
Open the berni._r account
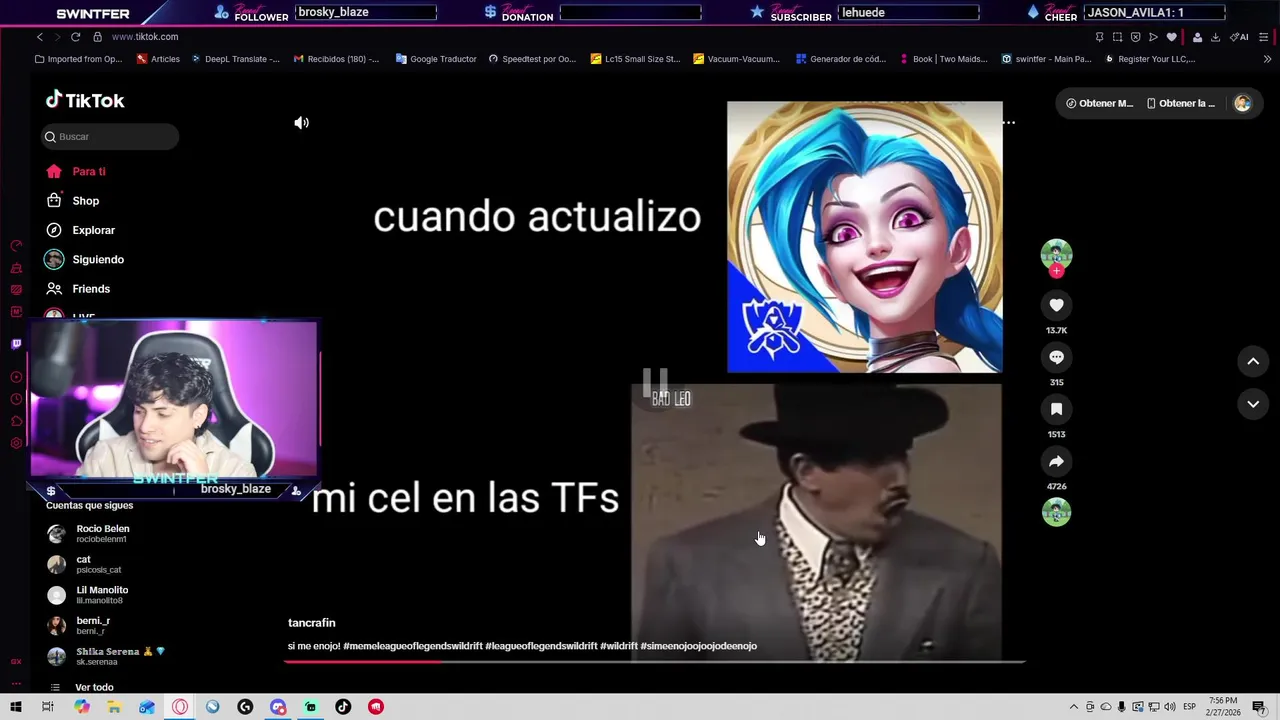point(80,626)
